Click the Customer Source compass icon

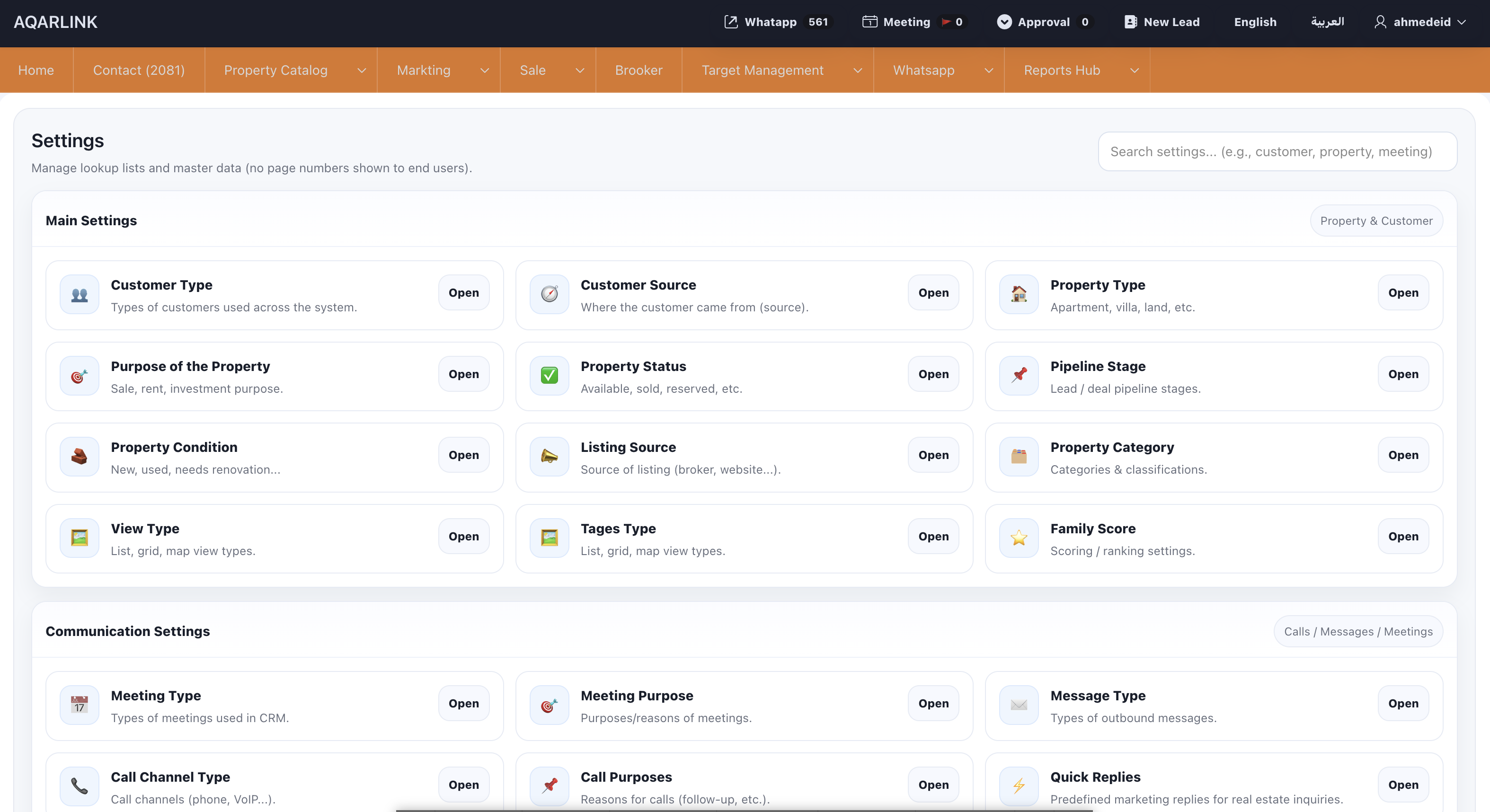[549, 295]
